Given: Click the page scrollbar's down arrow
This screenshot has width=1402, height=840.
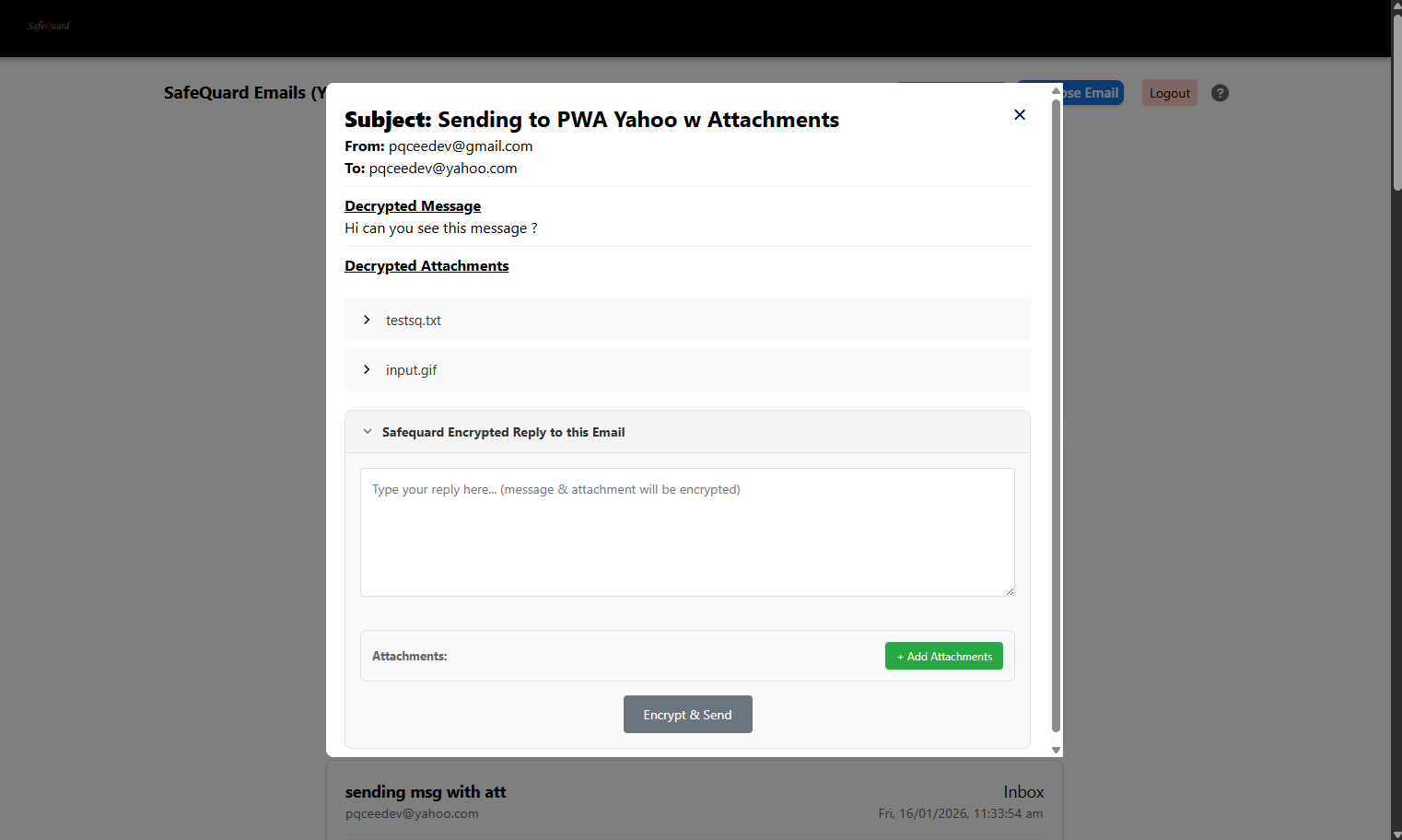Looking at the screenshot, I should coord(1396,834).
